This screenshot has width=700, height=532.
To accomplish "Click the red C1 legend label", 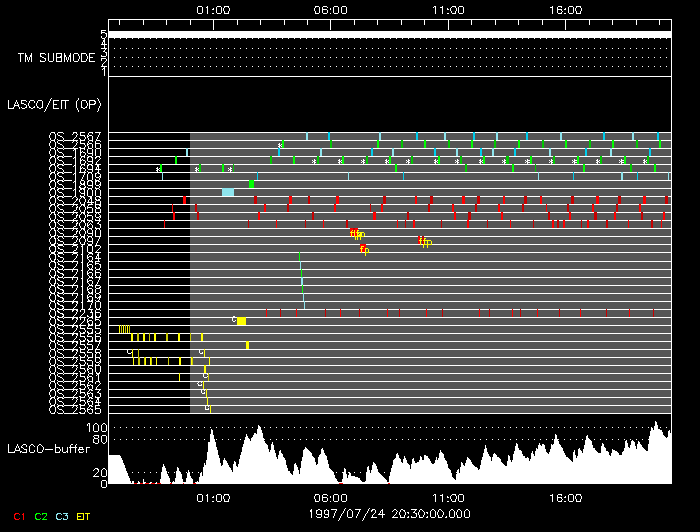I will (15, 516).
